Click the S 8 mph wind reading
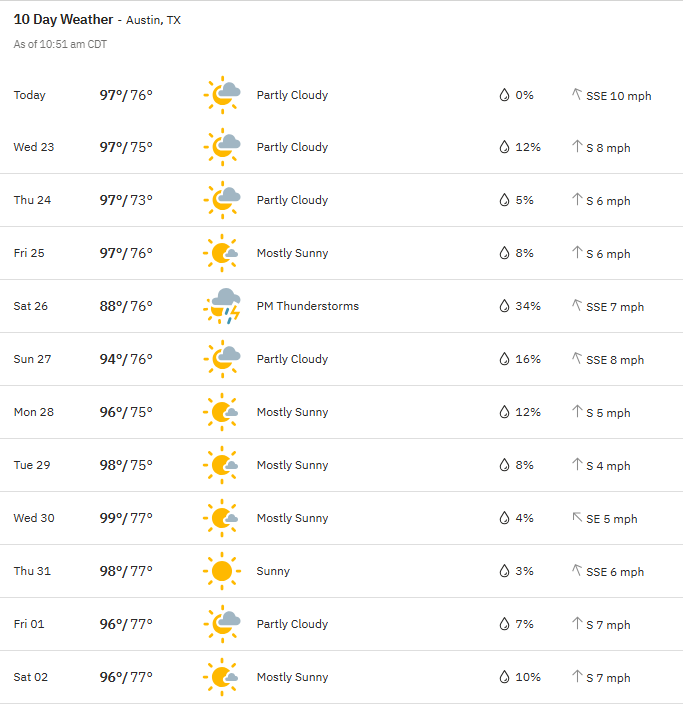 pyautogui.click(x=608, y=148)
